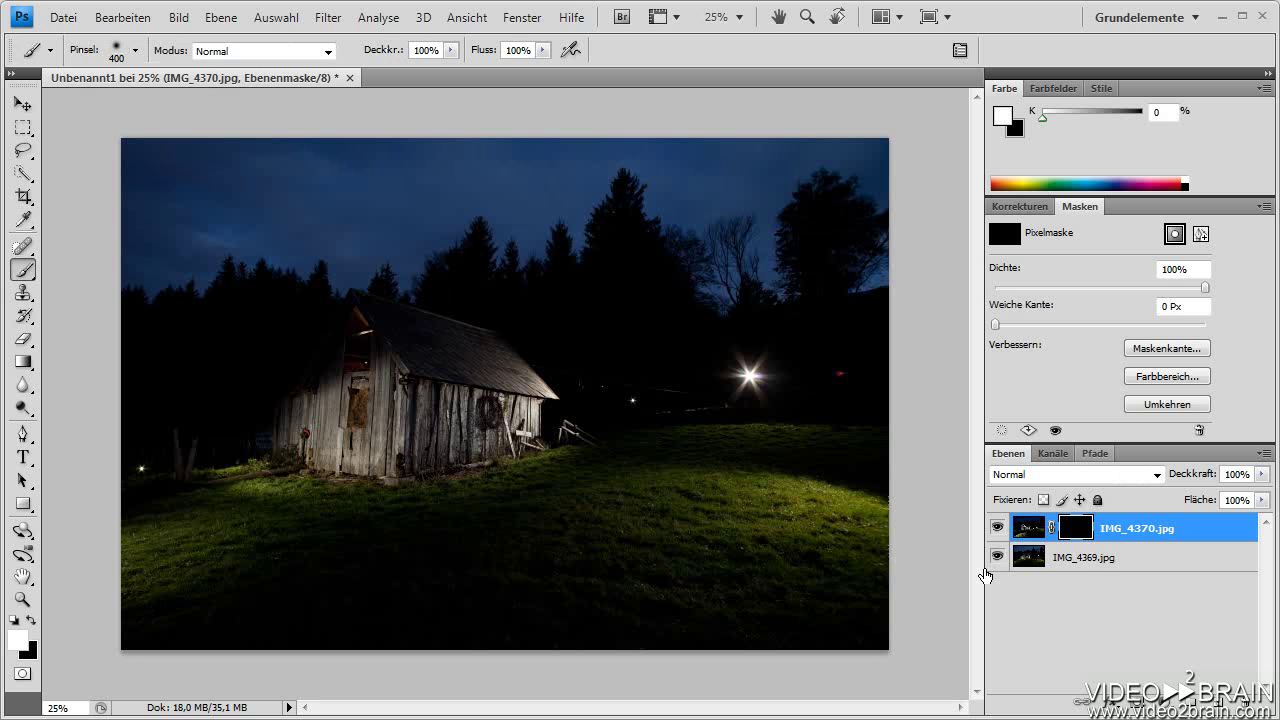Toggle airbrush mode in options bar
This screenshot has height=720, width=1280.
(x=570, y=50)
